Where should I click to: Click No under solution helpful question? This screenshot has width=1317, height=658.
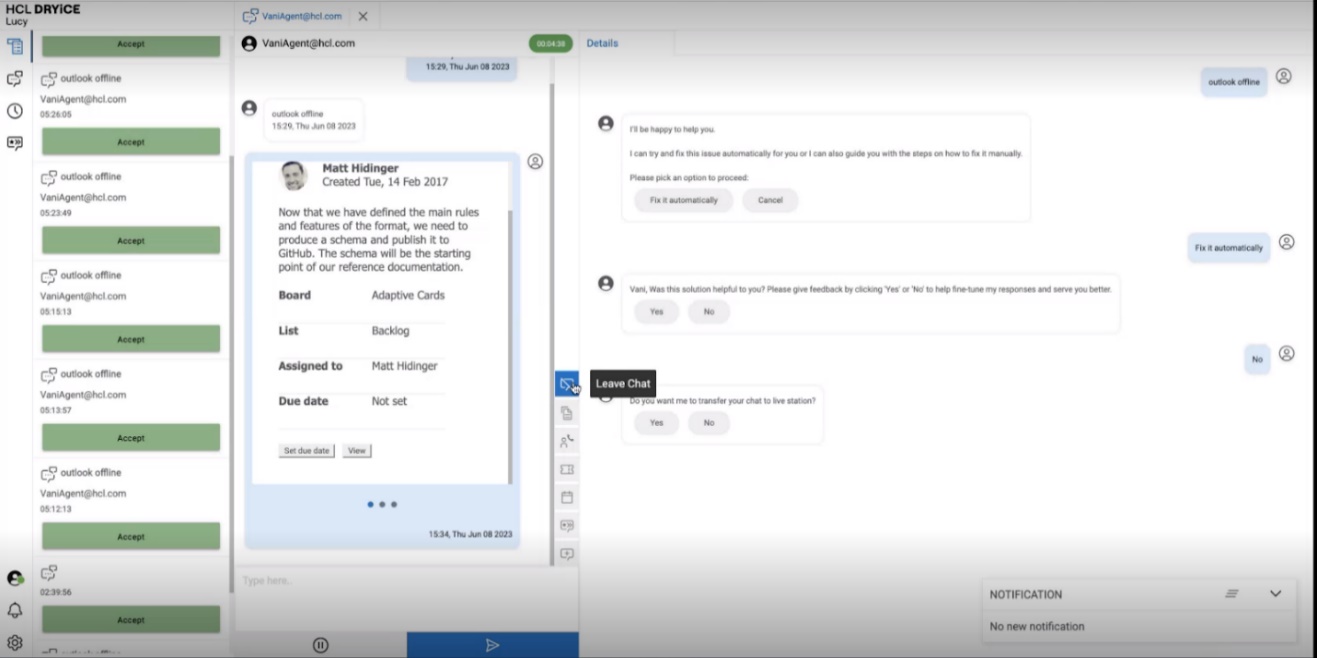[709, 312]
